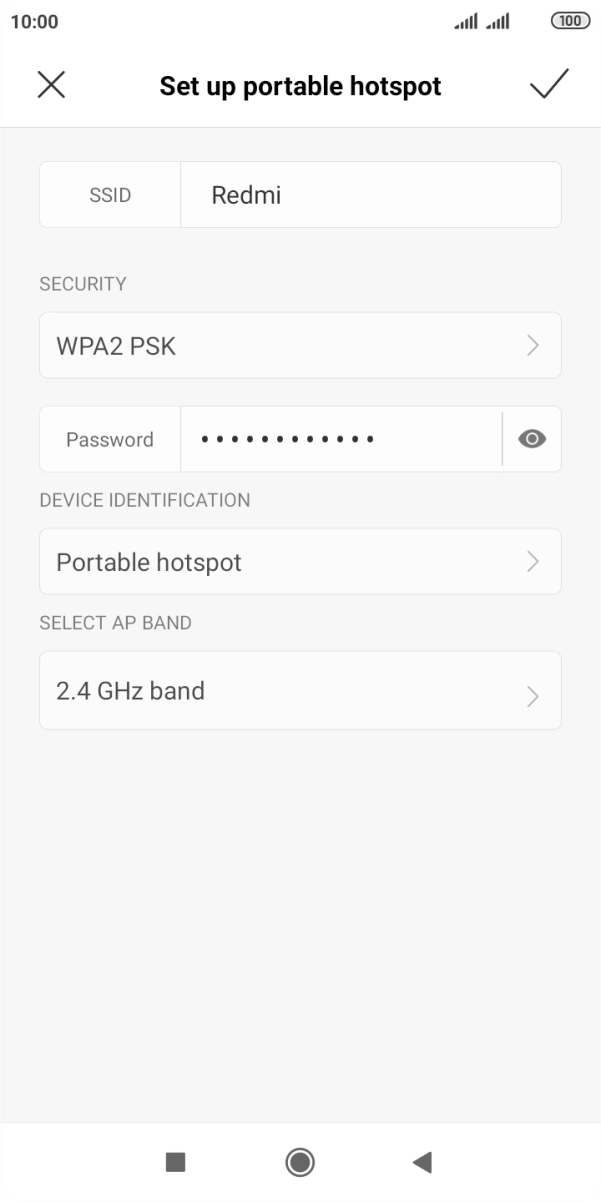Viewport: 601px width, 1202px height.
Task: Open the WPA2 PSK security dropdown
Action: tap(300, 346)
